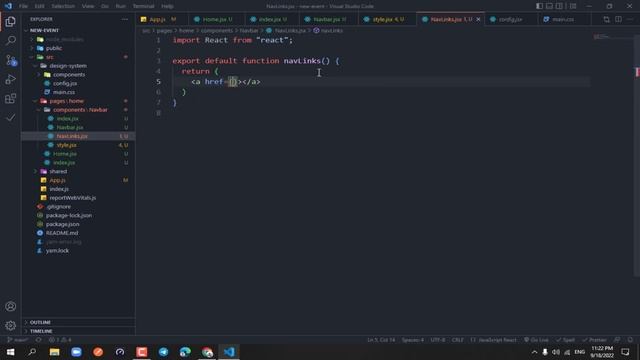Viewport: 640px width, 360px height.
Task: Open the Source Control view
Action: point(11,60)
